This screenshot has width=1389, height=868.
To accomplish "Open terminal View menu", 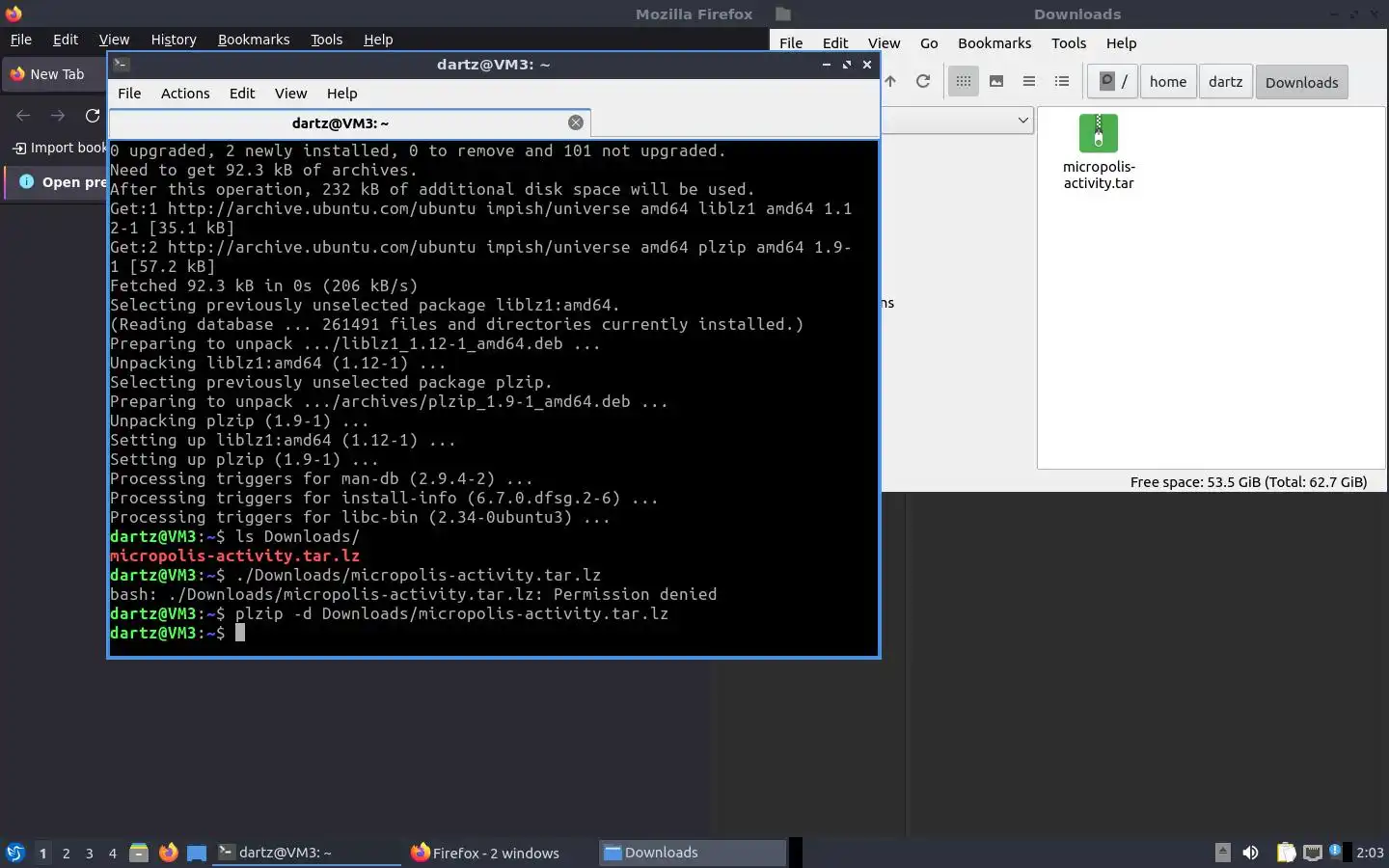I will (290, 94).
